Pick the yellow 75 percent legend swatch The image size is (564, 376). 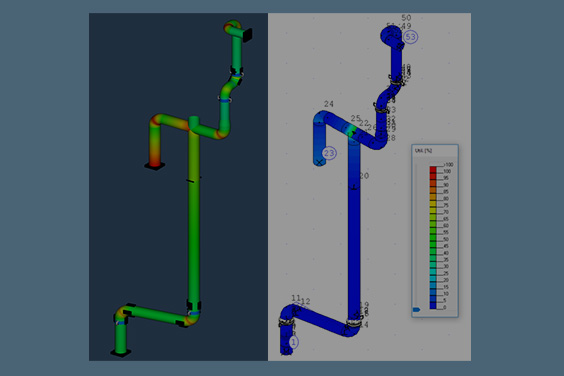(x=433, y=204)
